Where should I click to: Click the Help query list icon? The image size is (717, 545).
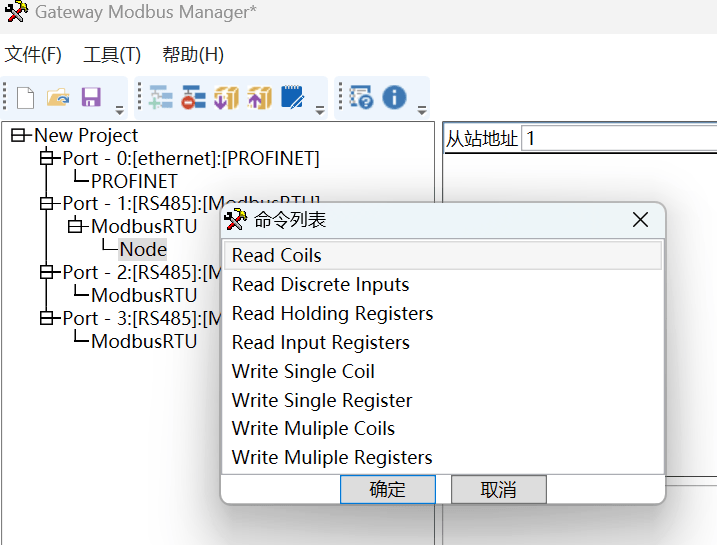click(361, 97)
